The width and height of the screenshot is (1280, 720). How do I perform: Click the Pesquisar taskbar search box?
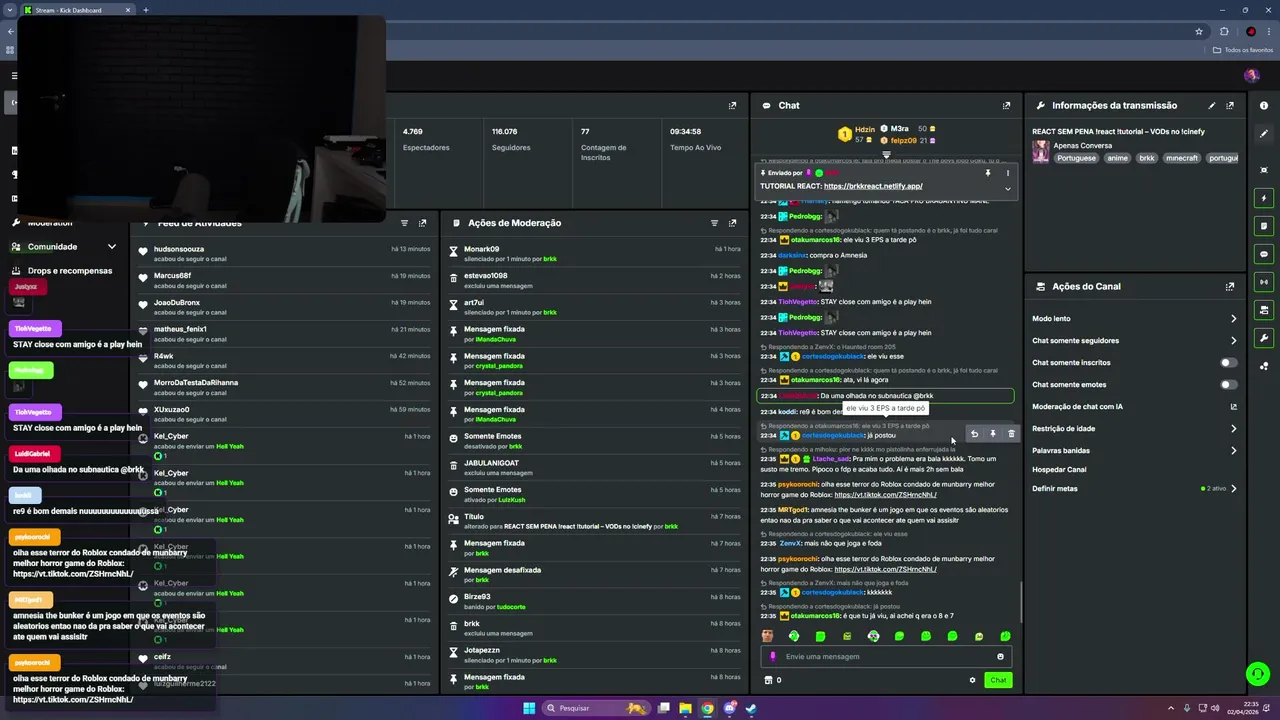pos(598,708)
